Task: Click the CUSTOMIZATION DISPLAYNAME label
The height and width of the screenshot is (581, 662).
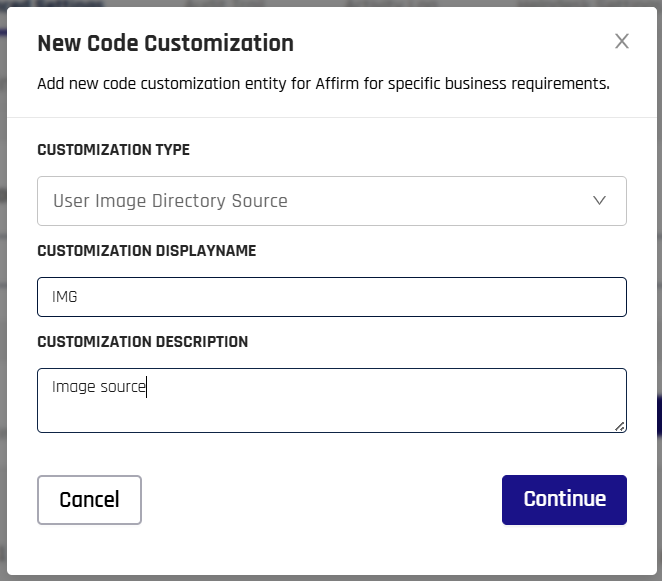Action: point(146,251)
